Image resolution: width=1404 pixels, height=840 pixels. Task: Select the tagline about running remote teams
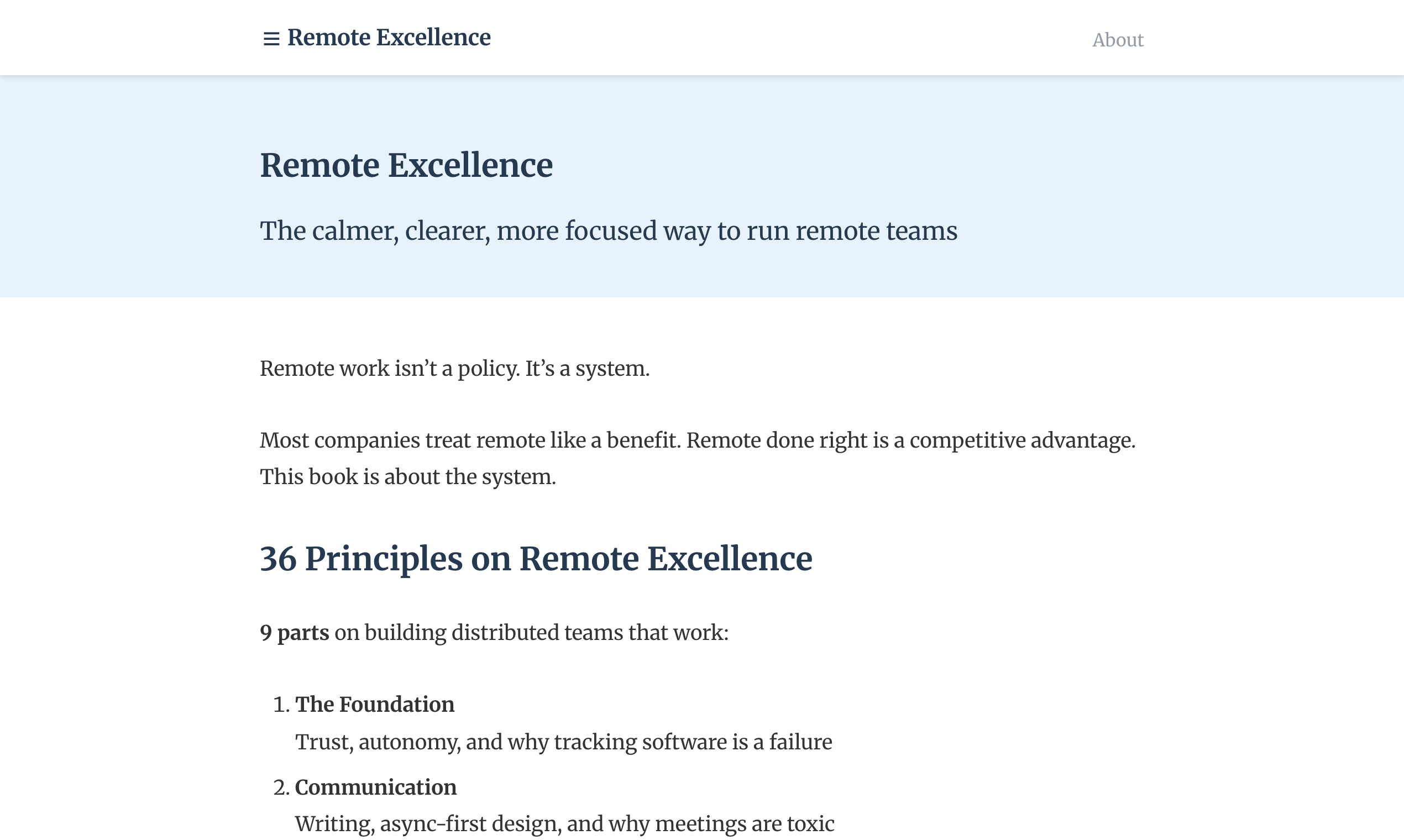[608, 230]
